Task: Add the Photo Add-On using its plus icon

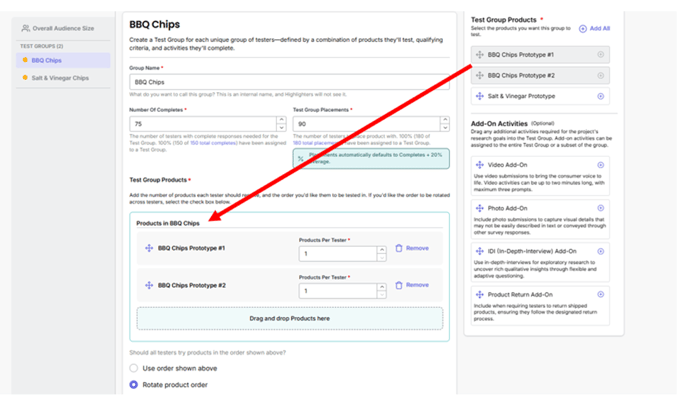Action: pyautogui.click(x=600, y=208)
